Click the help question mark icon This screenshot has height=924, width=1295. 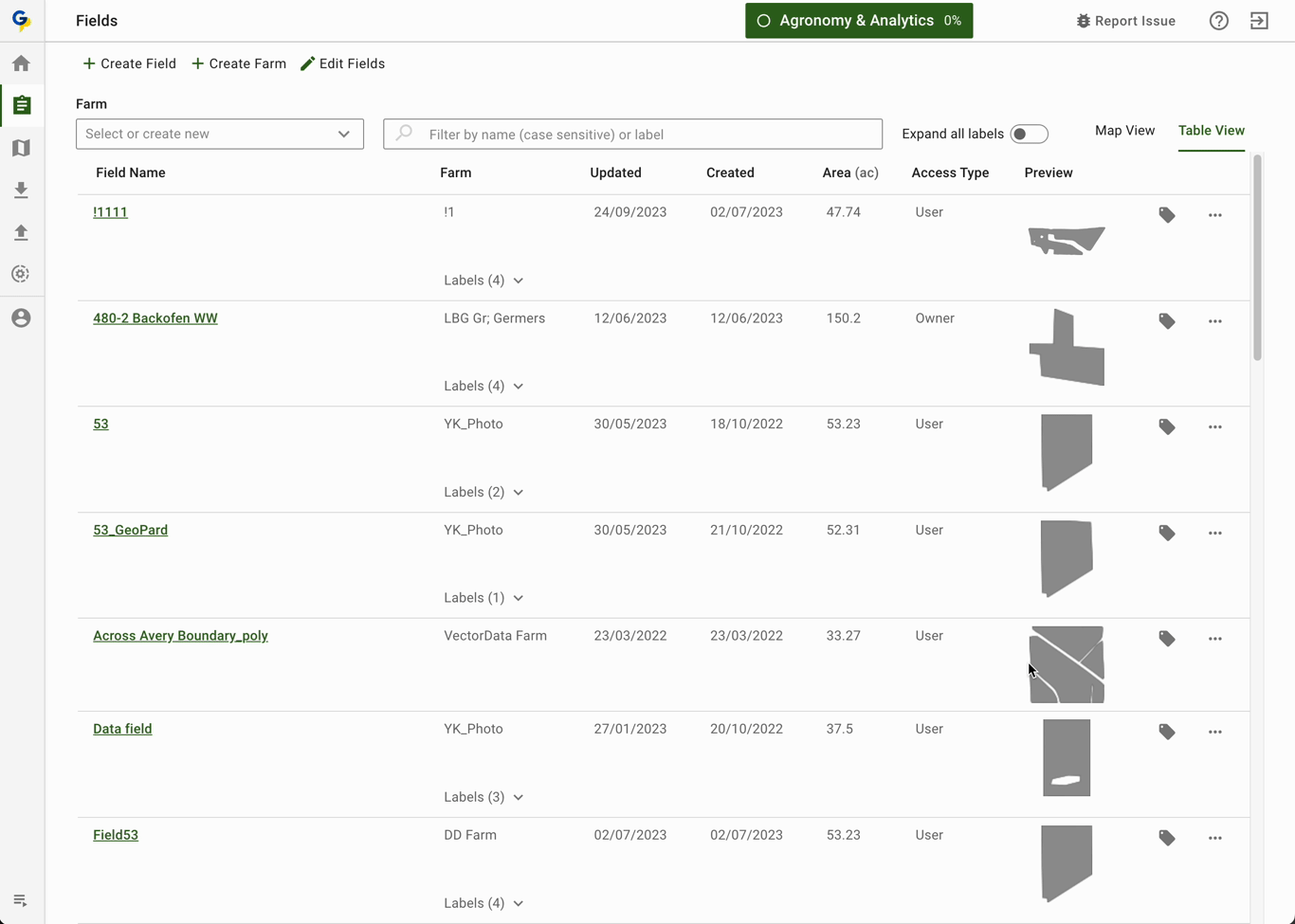(1219, 21)
